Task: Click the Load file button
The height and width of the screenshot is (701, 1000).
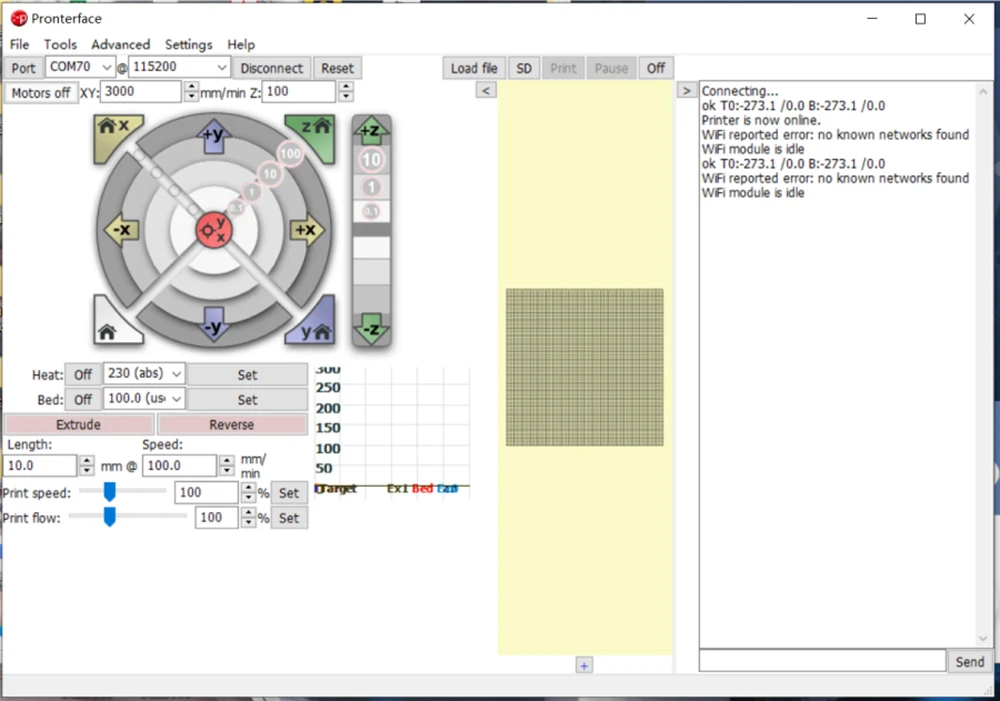Action: coord(474,68)
